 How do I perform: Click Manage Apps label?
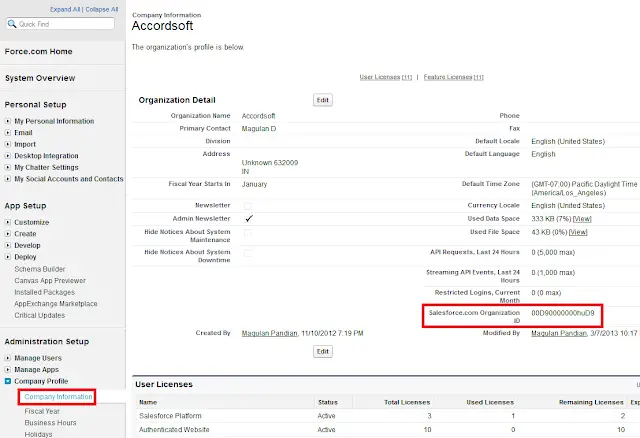pyautogui.click(x=36, y=369)
